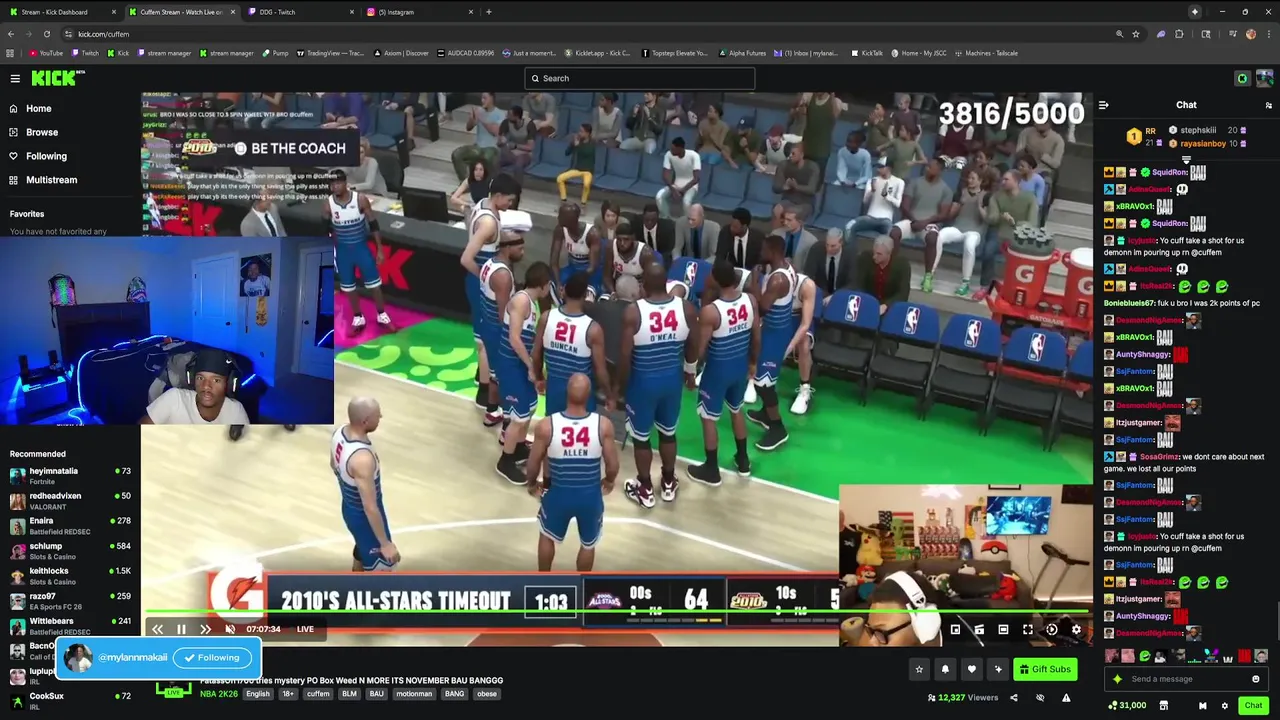Image resolution: width=1280 pixels, height=720 pixels.
Task: Type in Send a message field
Action: click(x=1188, y=679)
